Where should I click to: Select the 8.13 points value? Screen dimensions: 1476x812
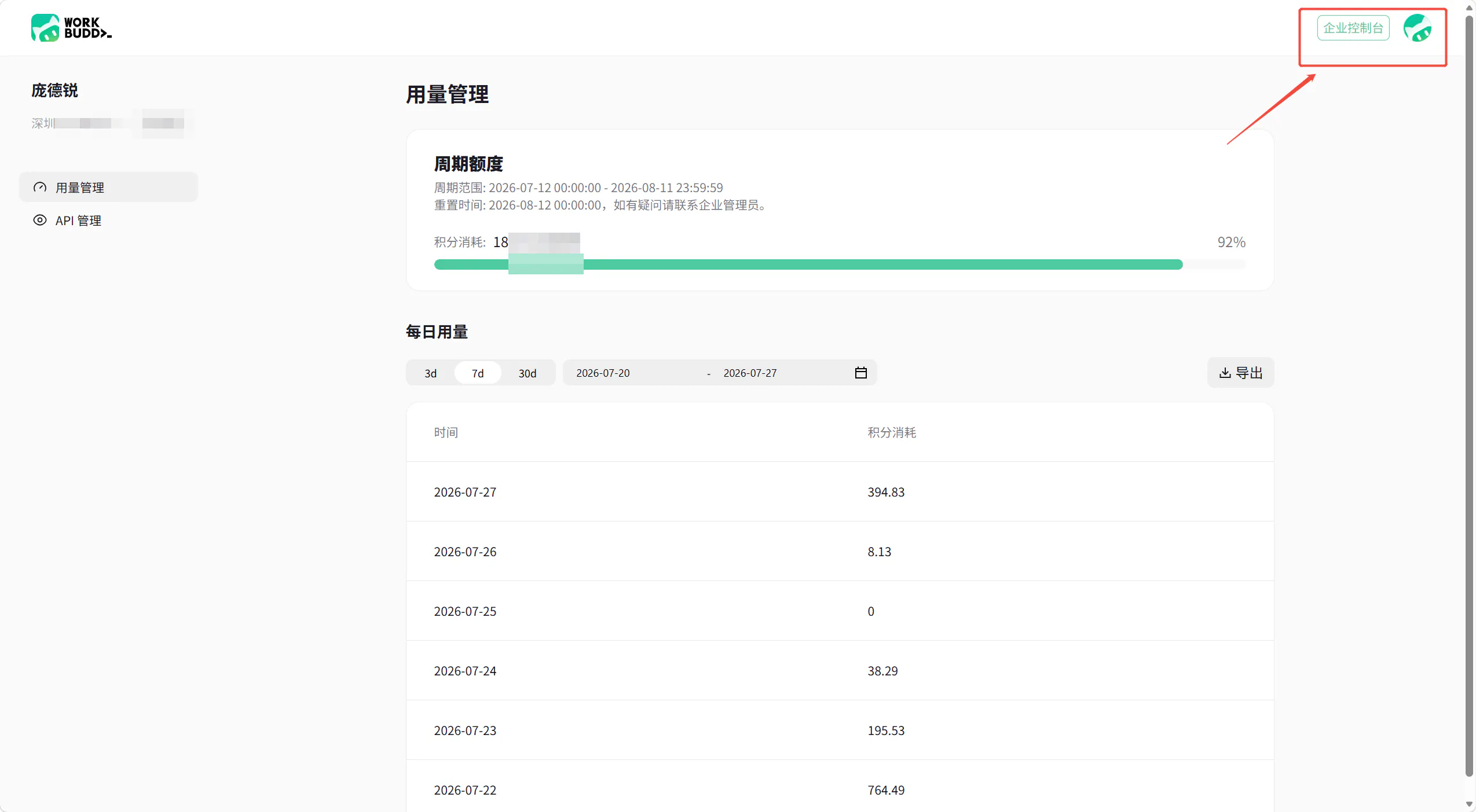click(879, 552)
